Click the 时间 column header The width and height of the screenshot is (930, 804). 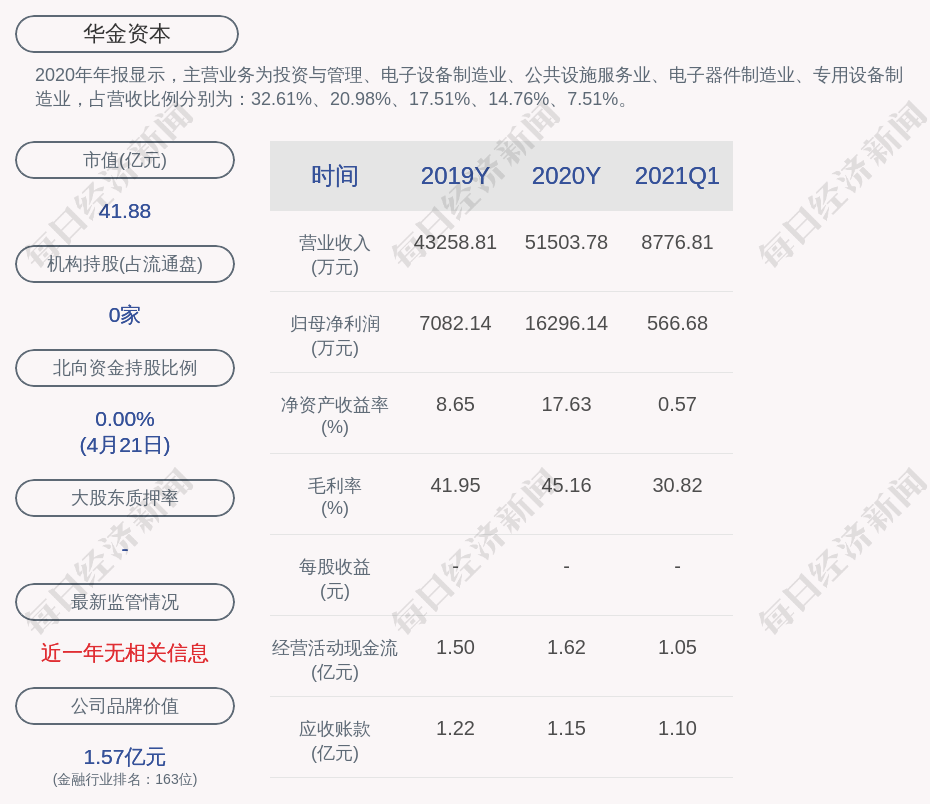tap(335, 176)
